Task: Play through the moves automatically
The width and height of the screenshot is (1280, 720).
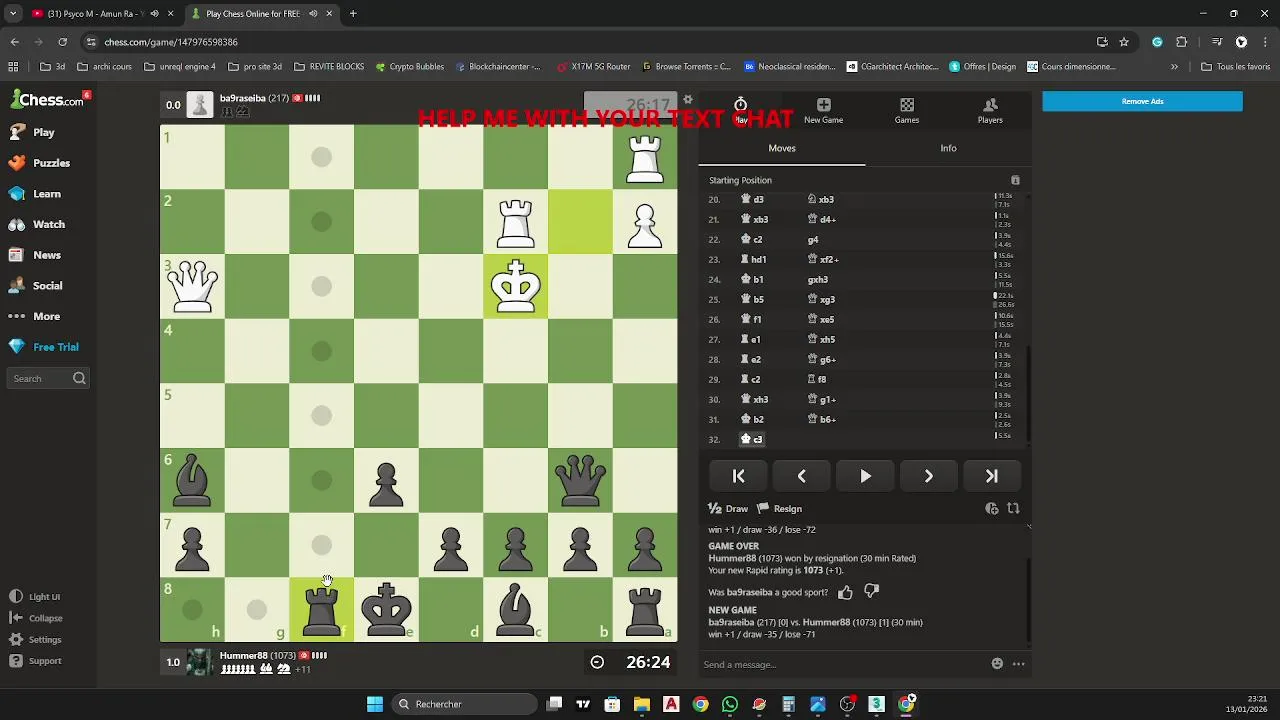Action: (x=865, y=476)
